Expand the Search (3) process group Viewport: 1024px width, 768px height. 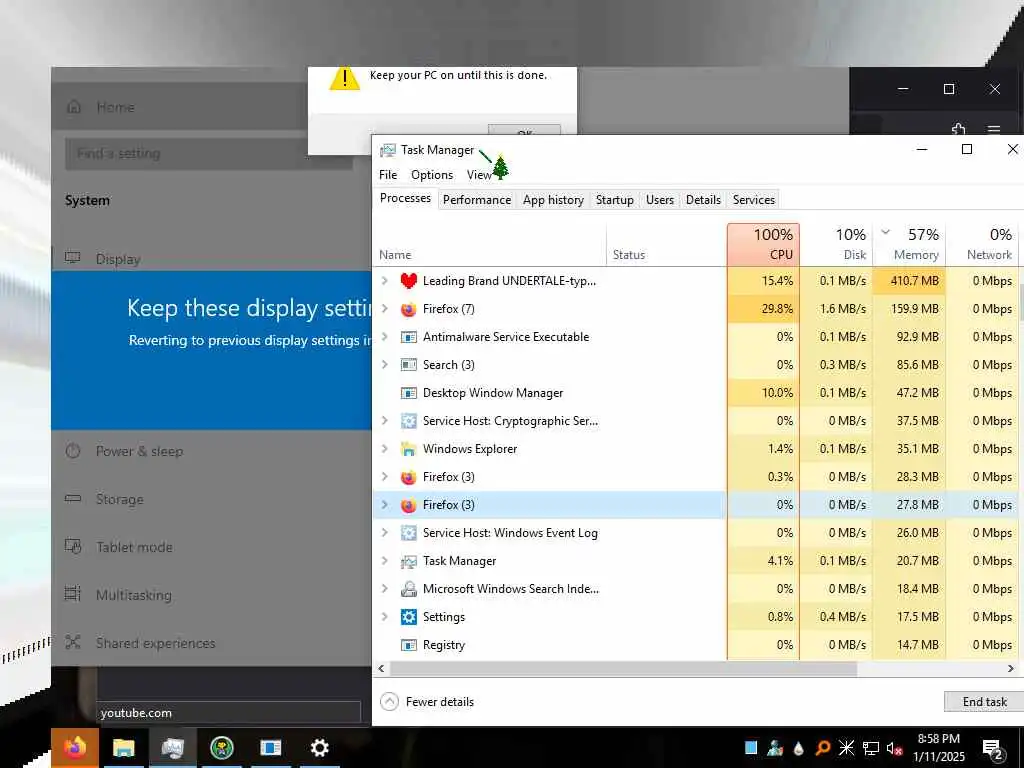[385, 365]
